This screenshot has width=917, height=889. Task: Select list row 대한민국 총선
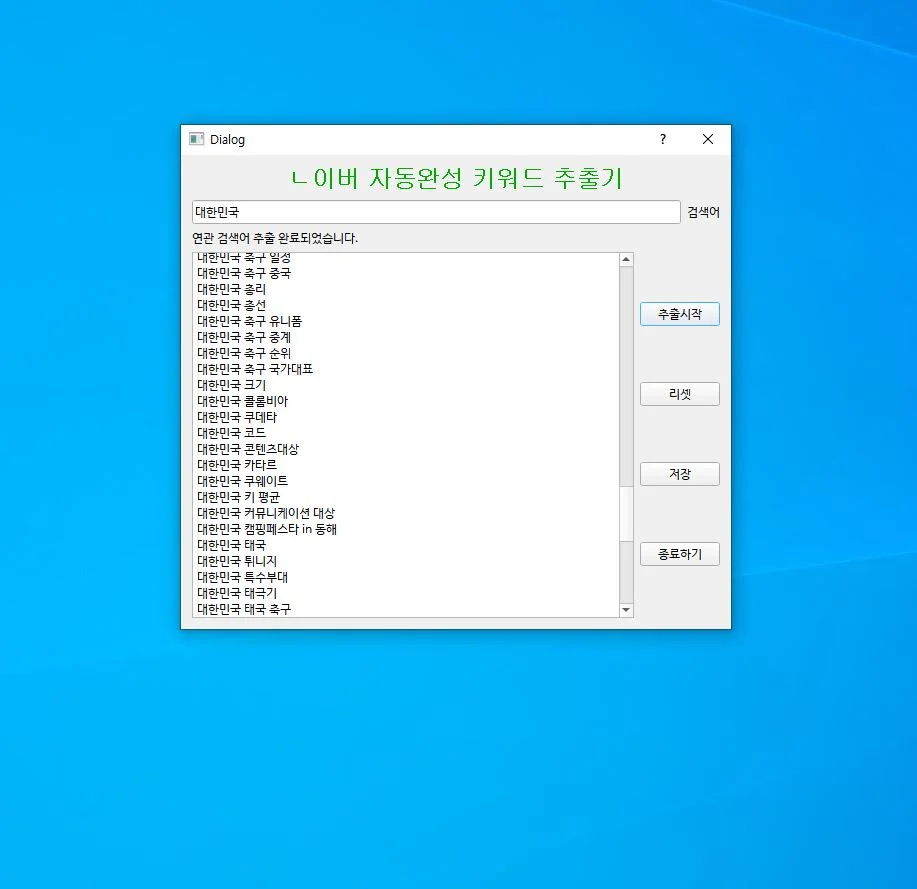(405, 305)
